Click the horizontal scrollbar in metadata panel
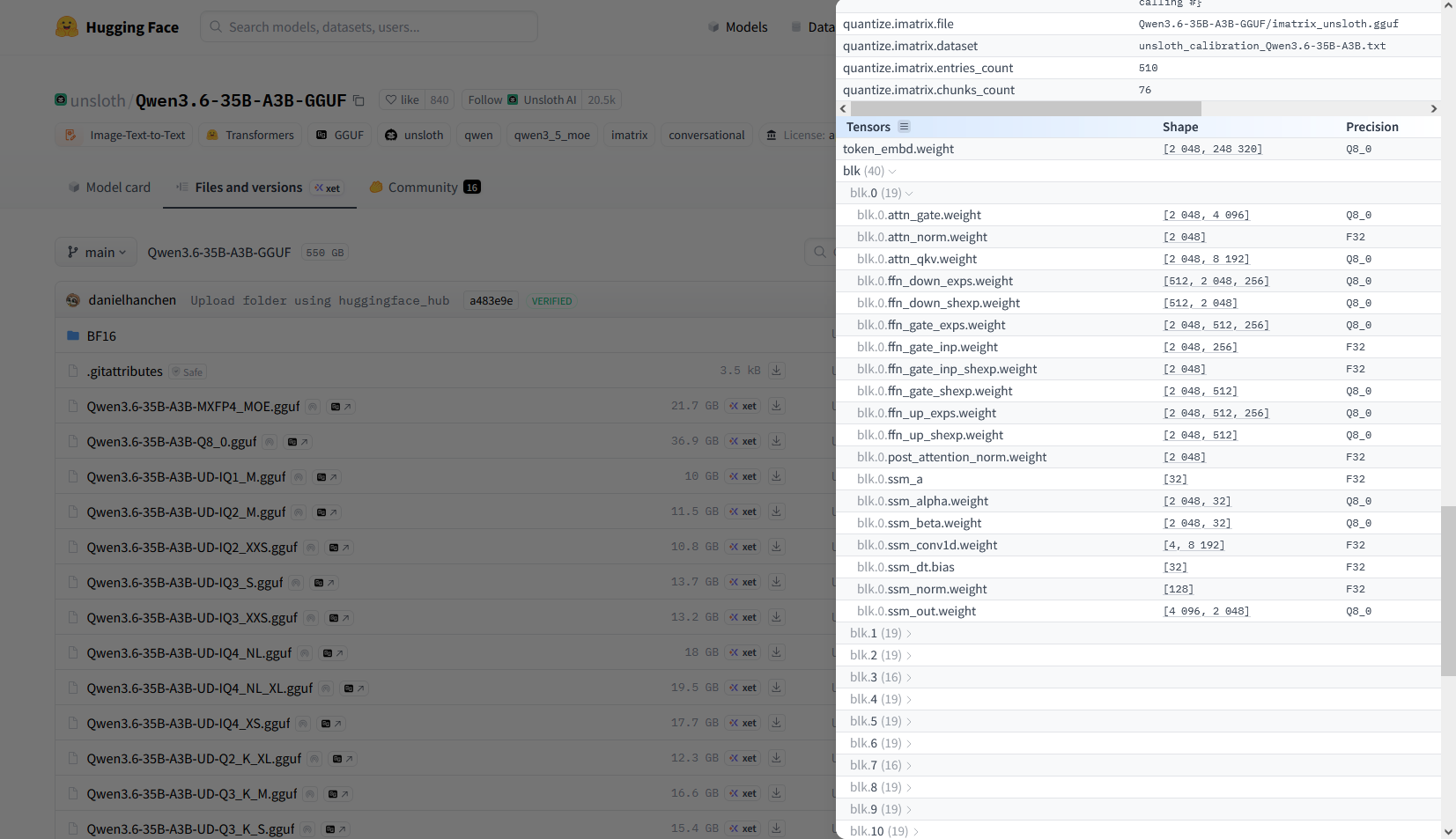This screenshot has width=1456, height=839. point(1025,108)
